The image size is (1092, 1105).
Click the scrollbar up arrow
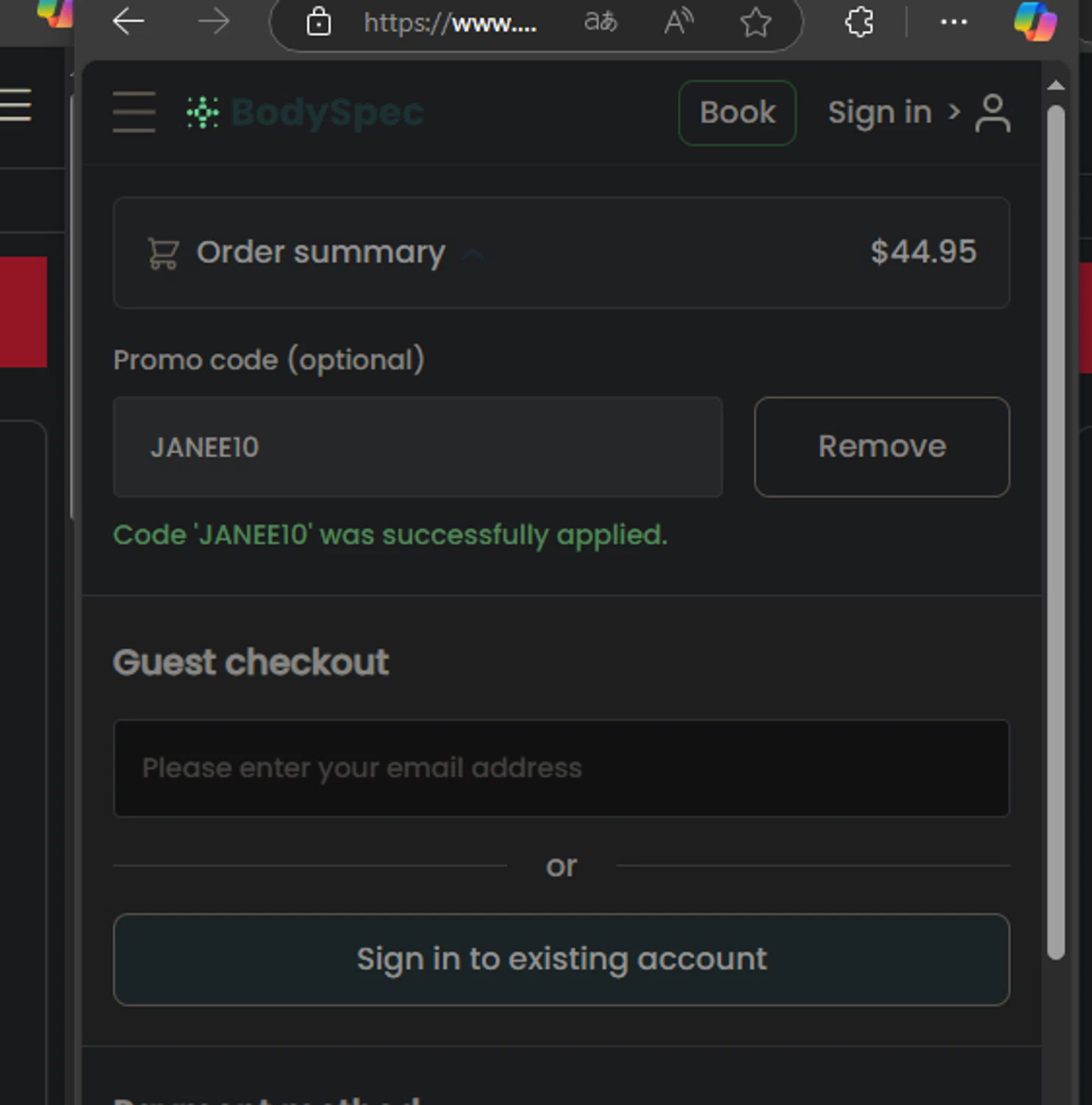point(1056,85)
